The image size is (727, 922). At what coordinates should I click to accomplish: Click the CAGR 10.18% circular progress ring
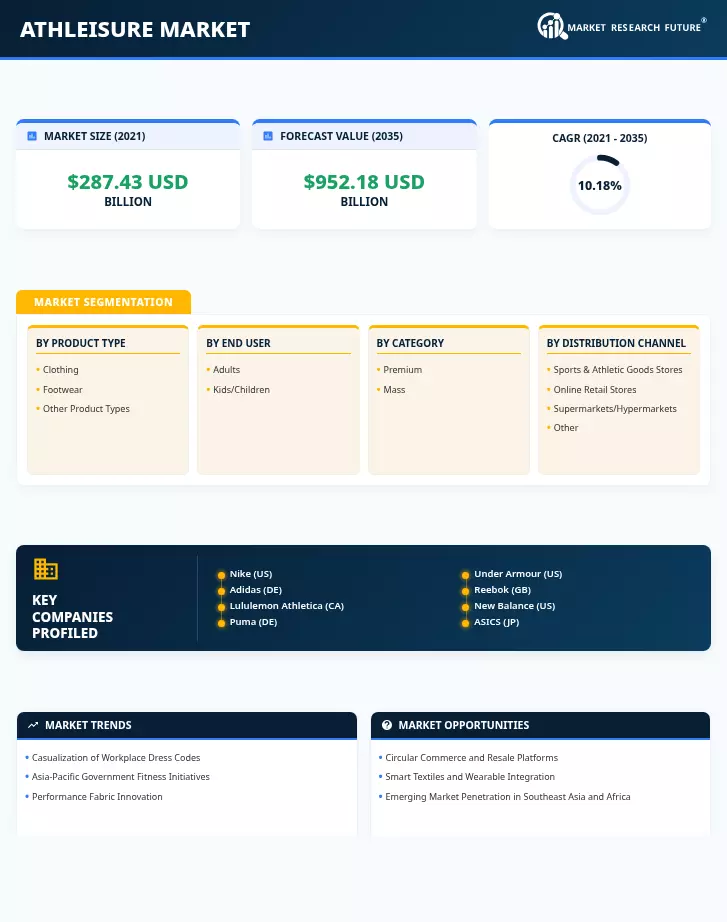(599, 185)
